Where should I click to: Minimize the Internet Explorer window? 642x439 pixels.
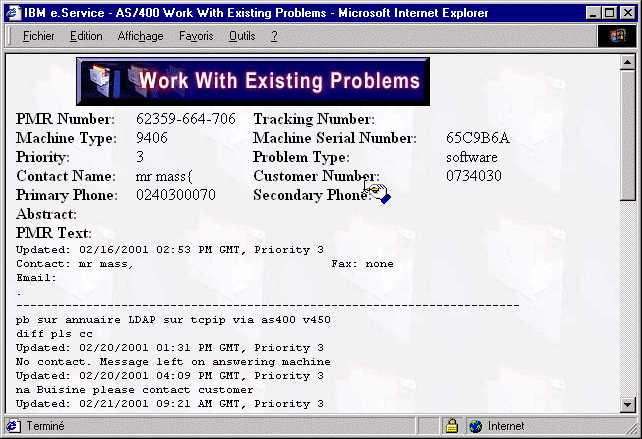[x=593, y=13]
